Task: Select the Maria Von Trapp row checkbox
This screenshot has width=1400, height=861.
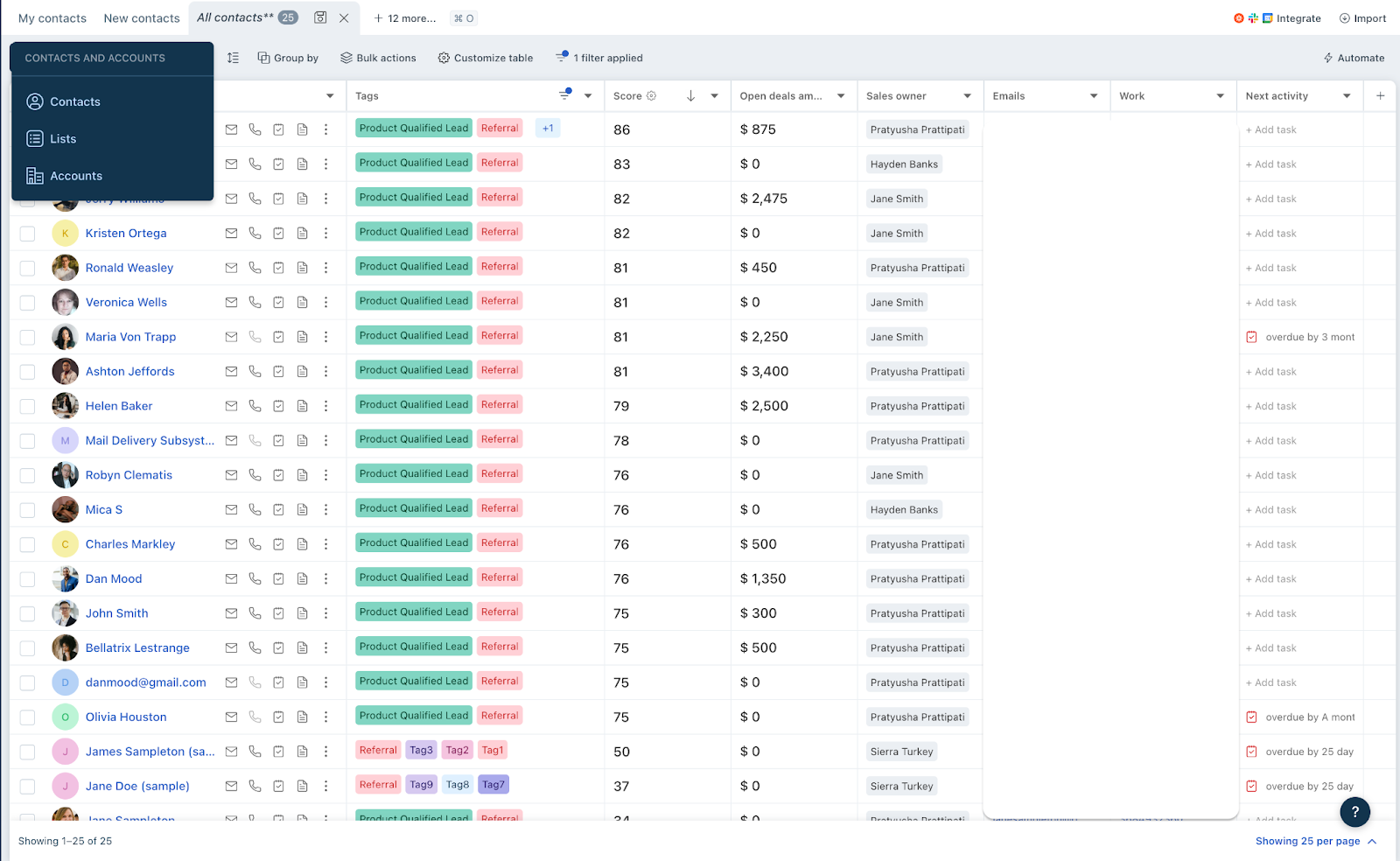Action: (x=28, y=337)
